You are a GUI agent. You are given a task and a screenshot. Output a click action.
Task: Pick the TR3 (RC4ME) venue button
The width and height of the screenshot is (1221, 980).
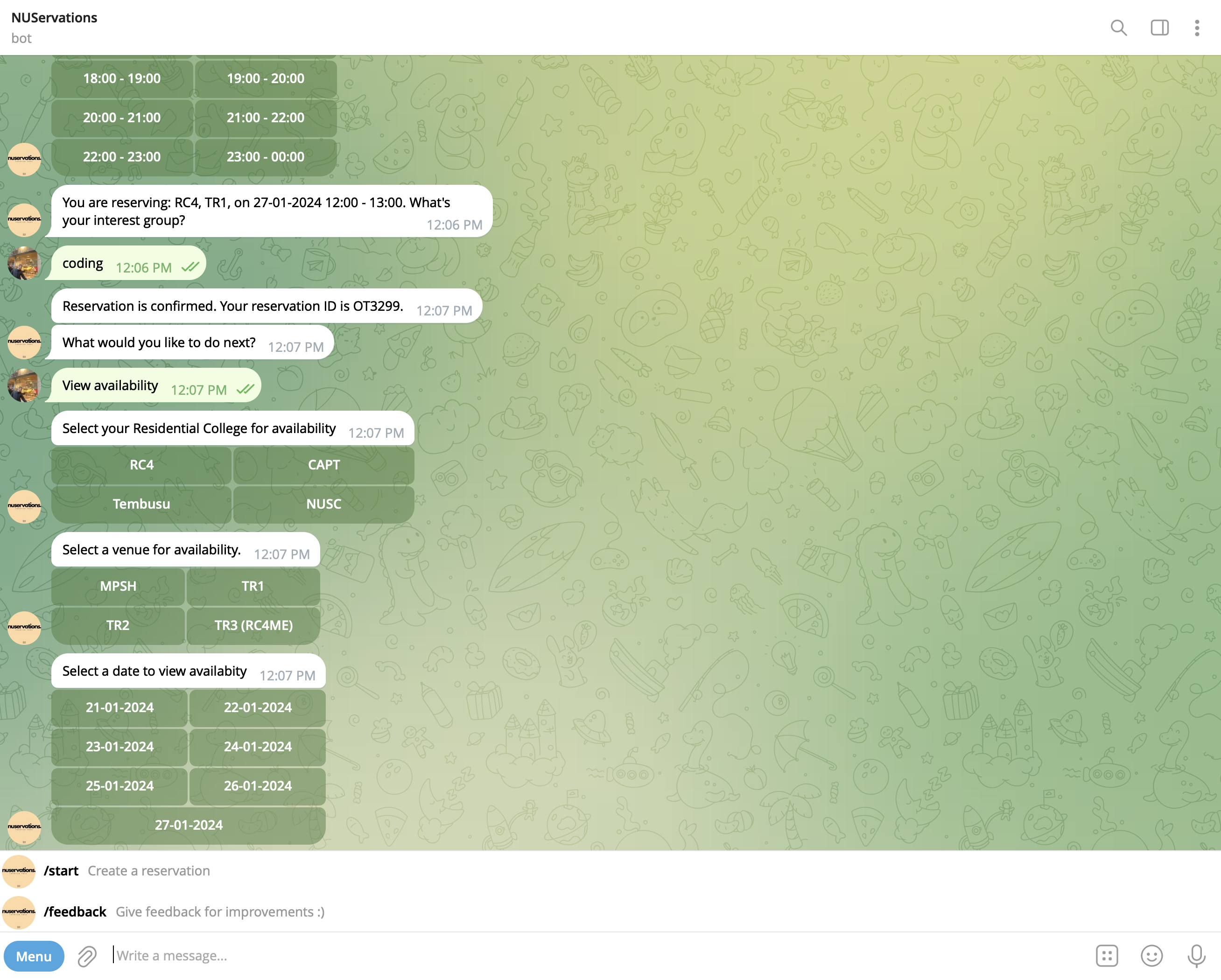[253, 625]
